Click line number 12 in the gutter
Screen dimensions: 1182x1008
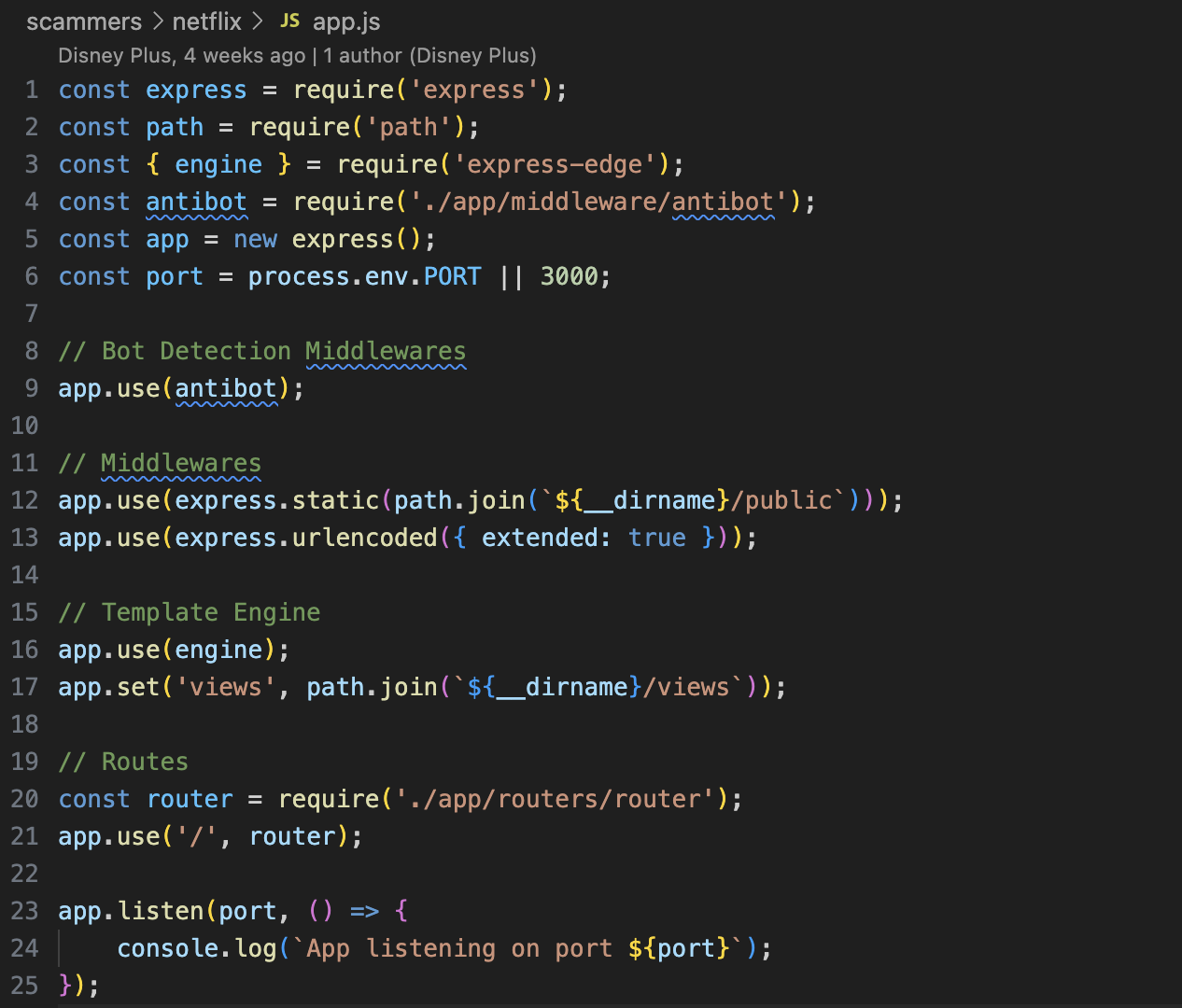pos(25,500)
